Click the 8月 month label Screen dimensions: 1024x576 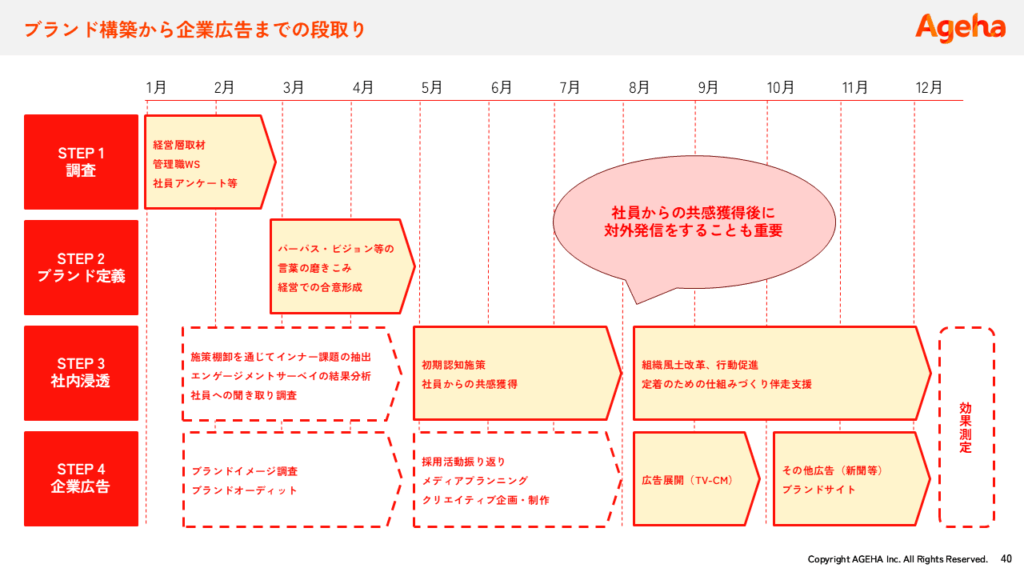[x=639, y=87]
